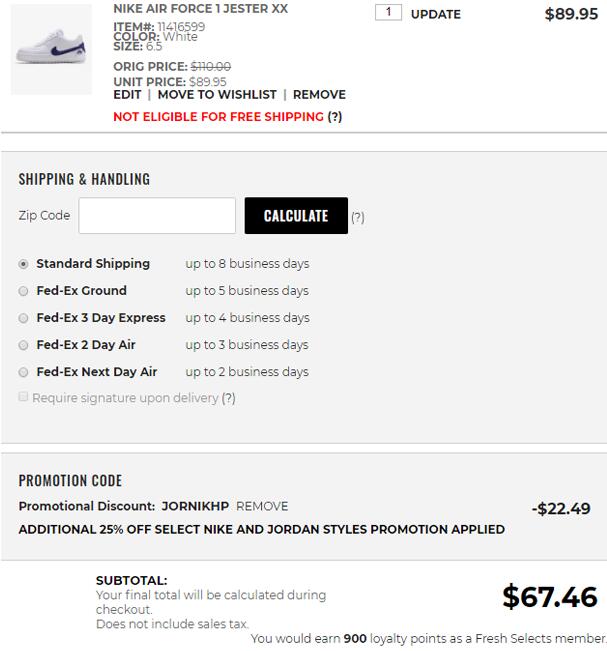The width and height of the screenshot is (607, 651).
Task: Click EDIT for the cart item
Action: tap(127, 94)
